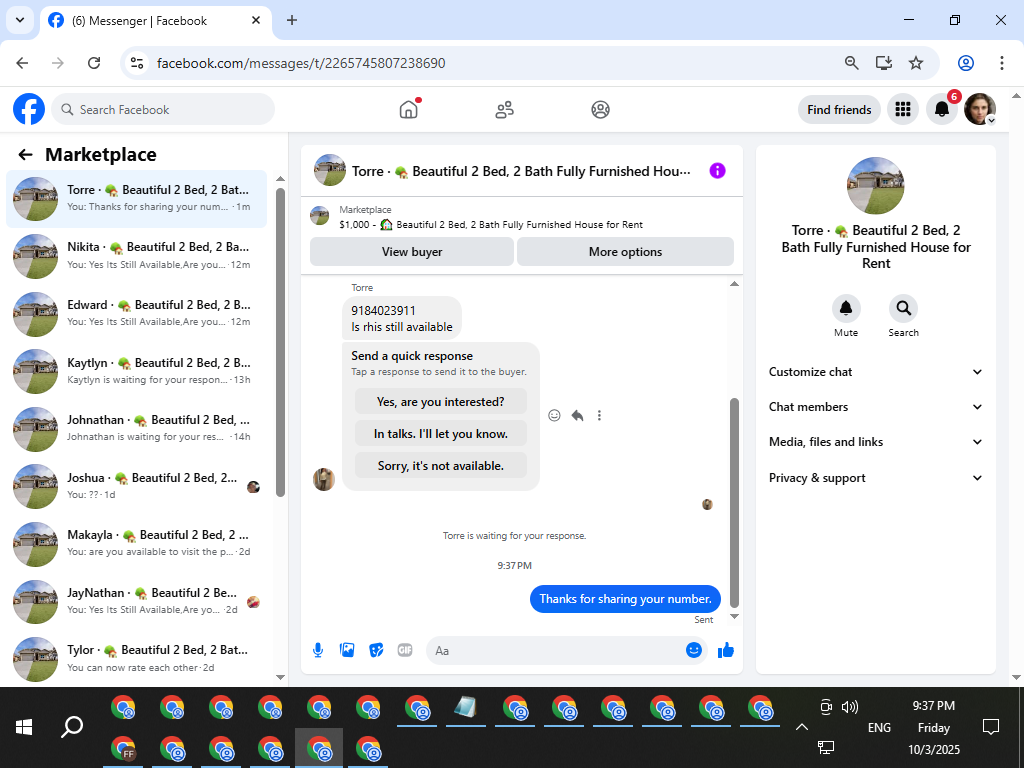
Task: Open a new Chrome tab
Action: click(x=292, y=20)
